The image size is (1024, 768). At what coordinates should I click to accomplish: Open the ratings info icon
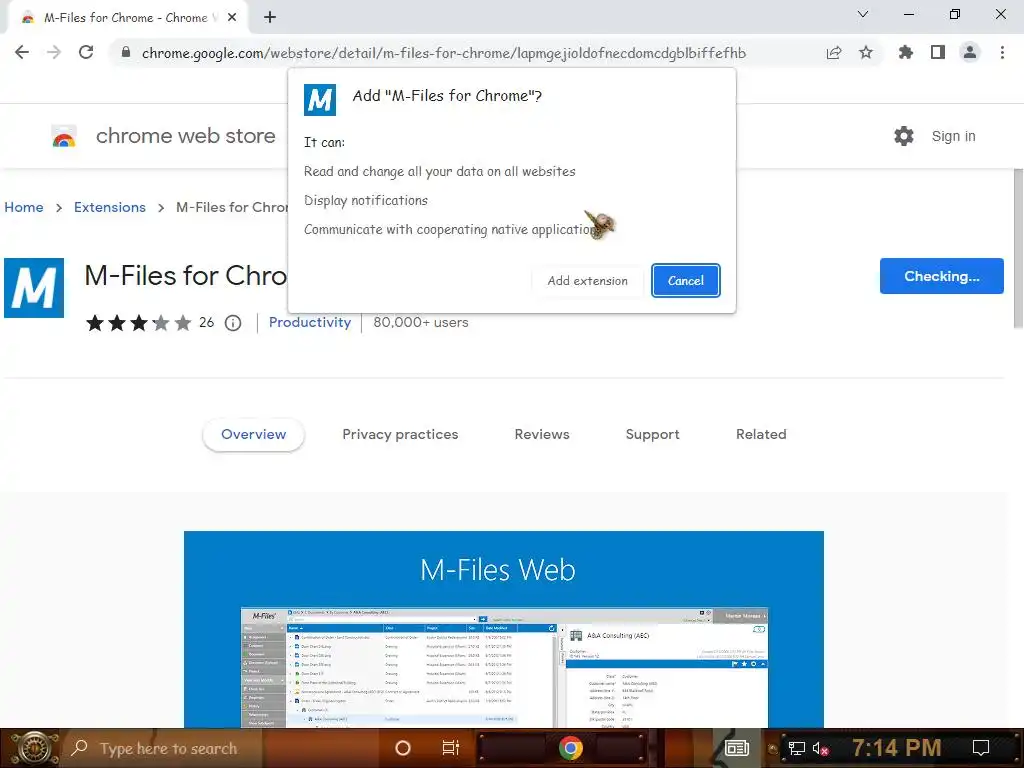233,323
